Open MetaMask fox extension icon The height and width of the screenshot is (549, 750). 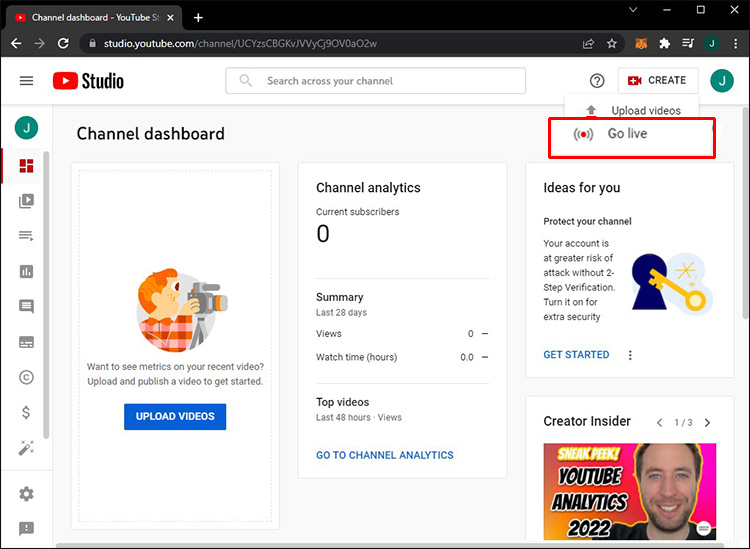pos(641,44)
